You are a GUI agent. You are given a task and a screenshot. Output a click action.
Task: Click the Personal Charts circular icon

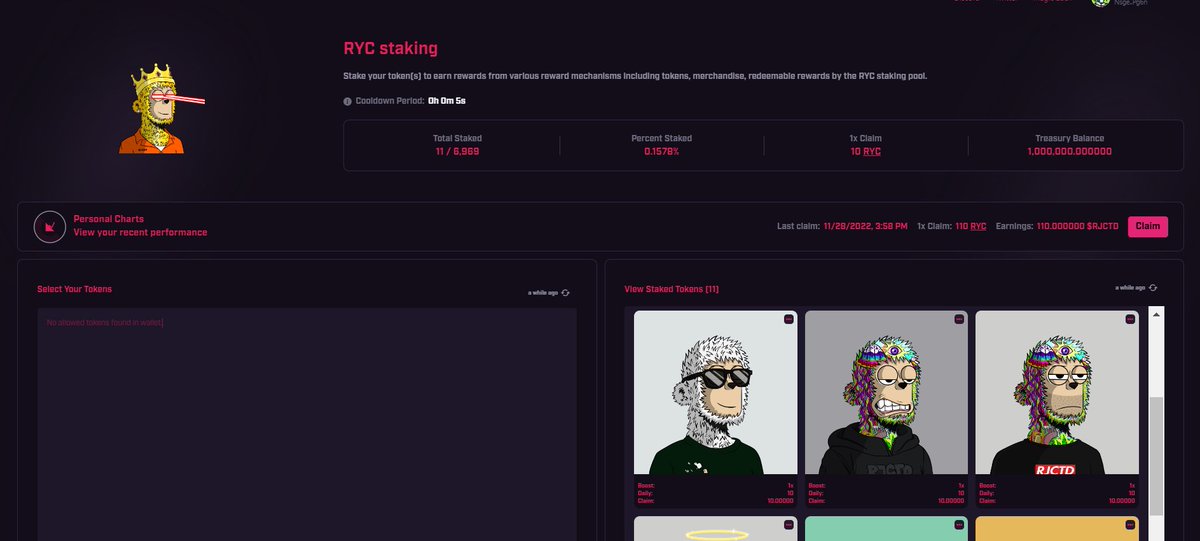[x=50, y=227]
